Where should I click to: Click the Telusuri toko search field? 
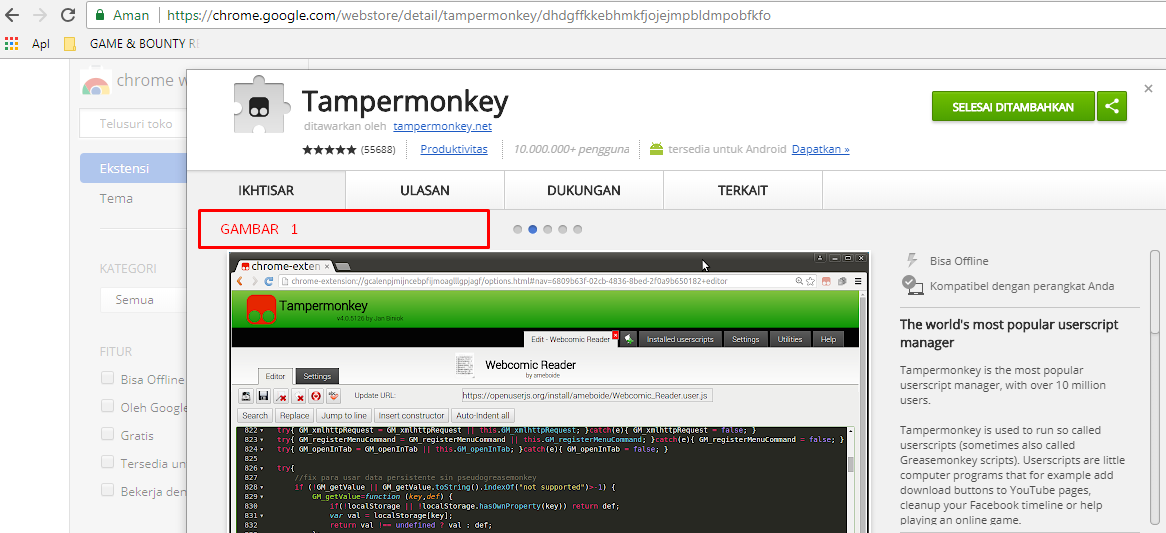click(133, 124)
